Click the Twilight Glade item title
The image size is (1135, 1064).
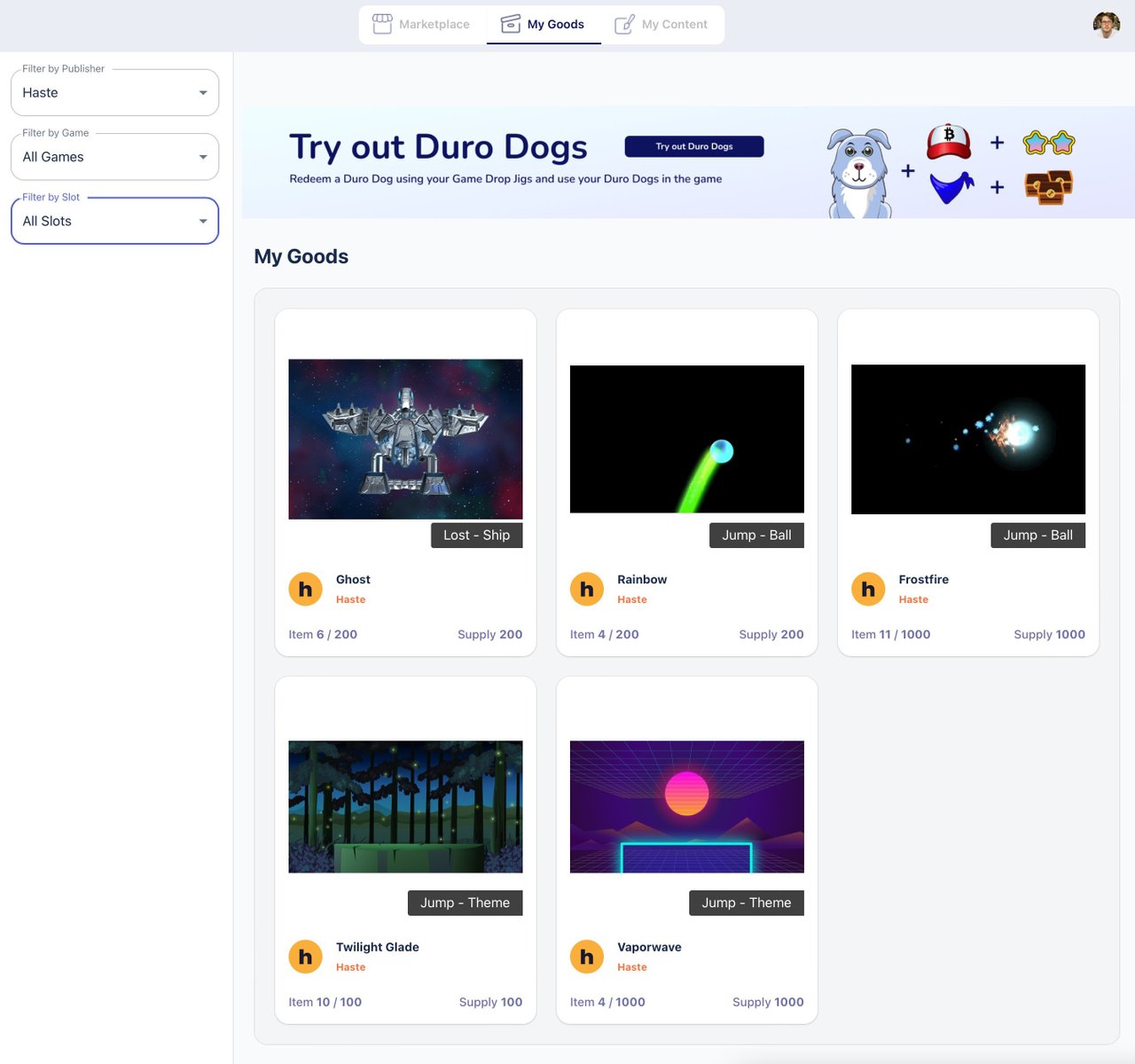pos(378,947)
